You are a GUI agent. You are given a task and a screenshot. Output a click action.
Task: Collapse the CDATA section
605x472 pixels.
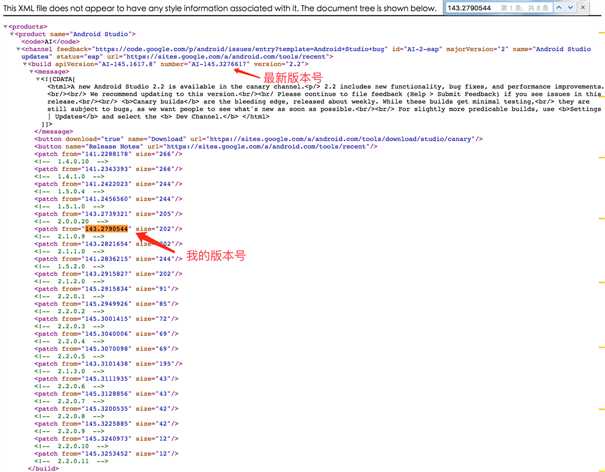click(38, 79)
